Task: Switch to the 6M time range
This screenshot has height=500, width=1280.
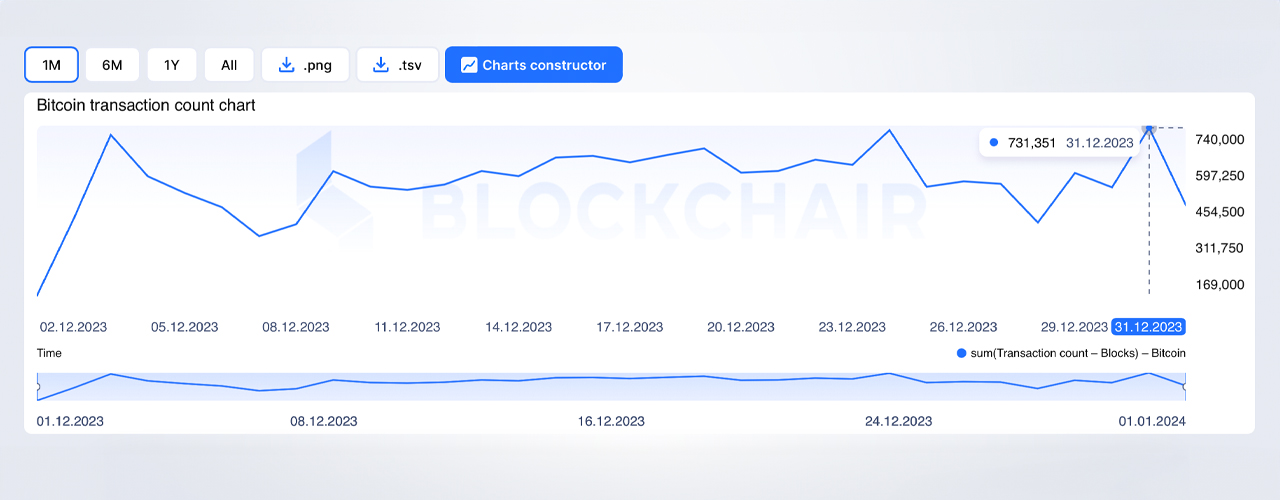Action: click(112, 65)
